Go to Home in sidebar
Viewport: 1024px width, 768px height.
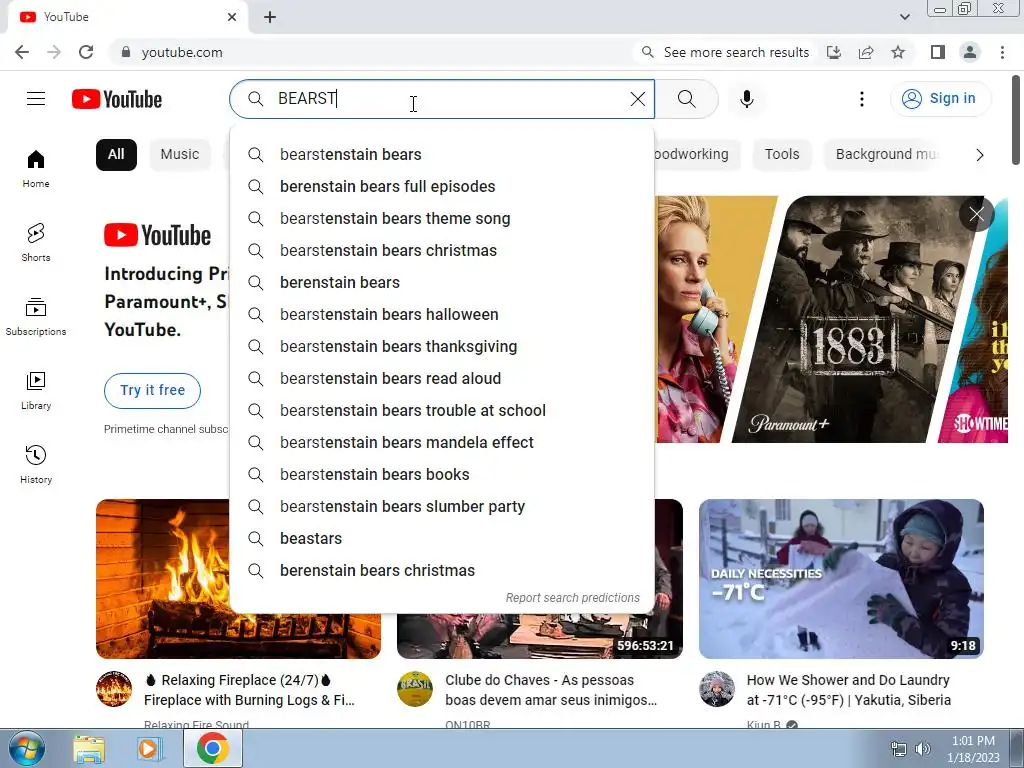(36, 168)
